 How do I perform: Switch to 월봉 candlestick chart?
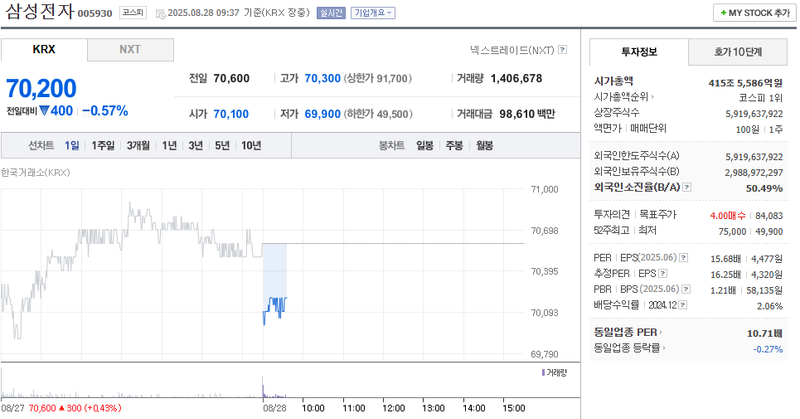(485, 145)
